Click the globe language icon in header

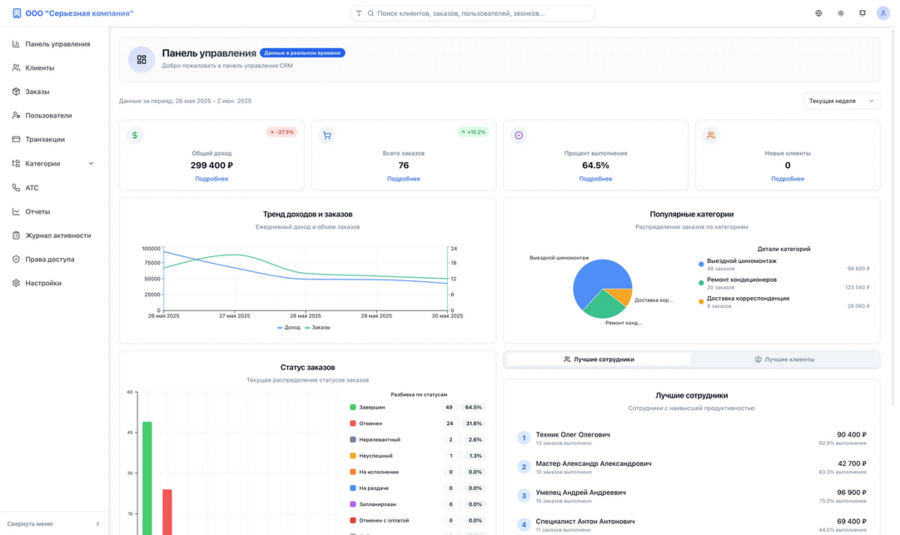coord(819,14)
